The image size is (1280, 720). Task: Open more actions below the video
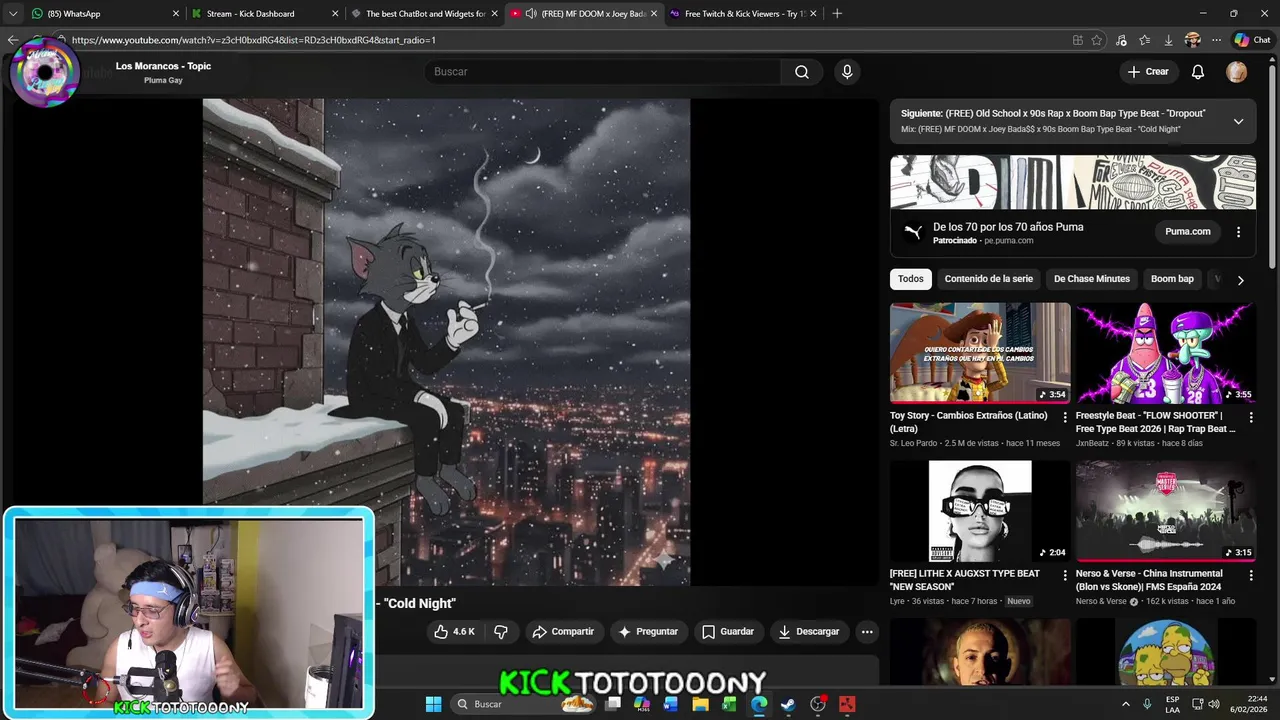click(x=867, y=632)
